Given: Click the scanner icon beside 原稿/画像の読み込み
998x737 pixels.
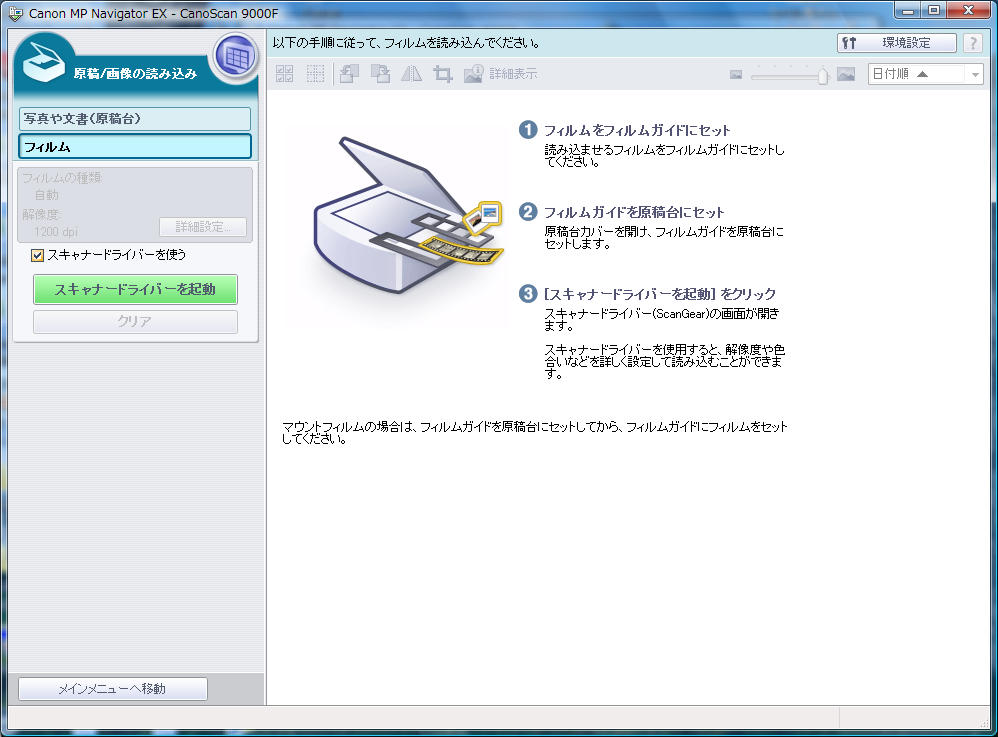Looking at the screenshot, I should [43, 62].
